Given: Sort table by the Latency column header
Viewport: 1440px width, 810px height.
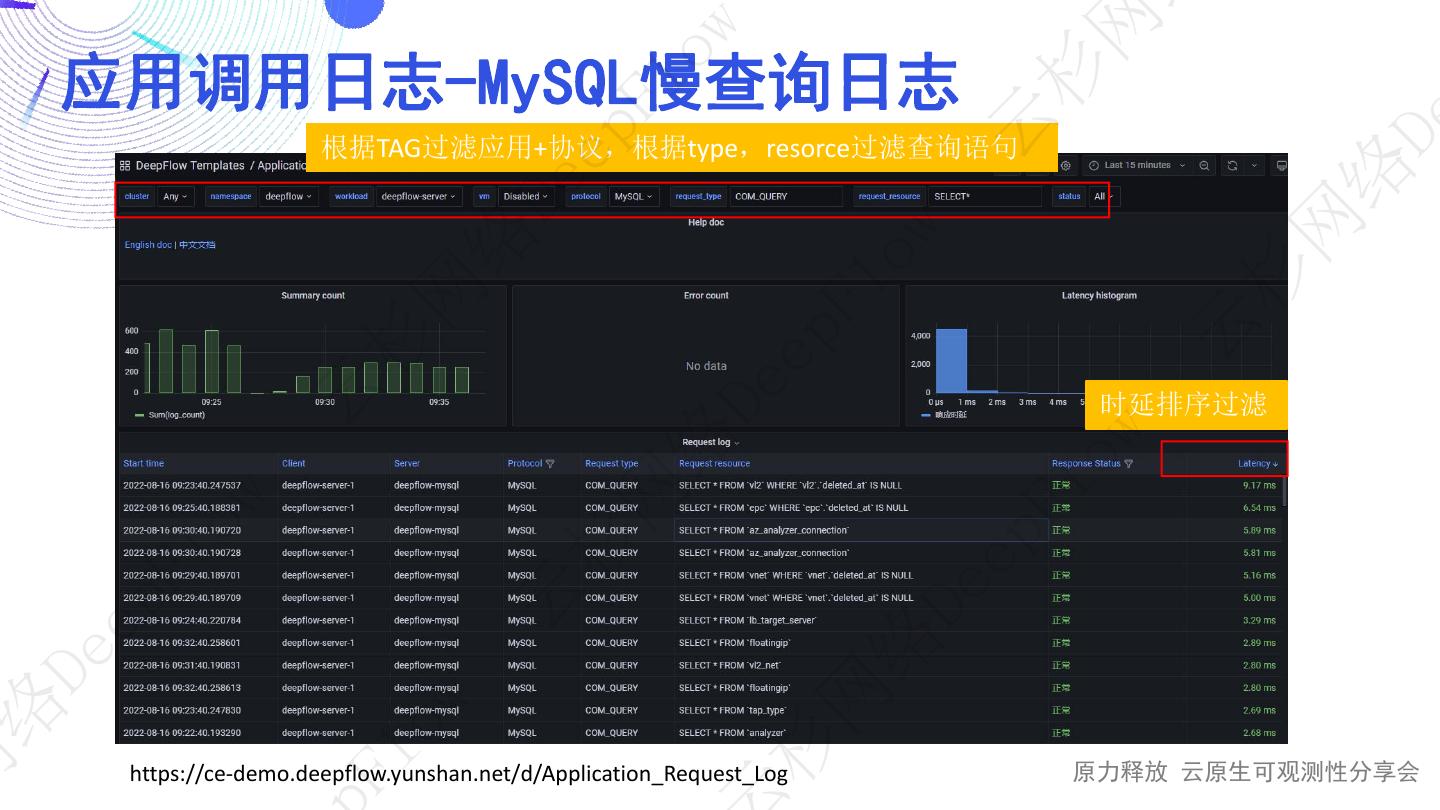Looking at the screenshot, I should tap(1256, 464).
